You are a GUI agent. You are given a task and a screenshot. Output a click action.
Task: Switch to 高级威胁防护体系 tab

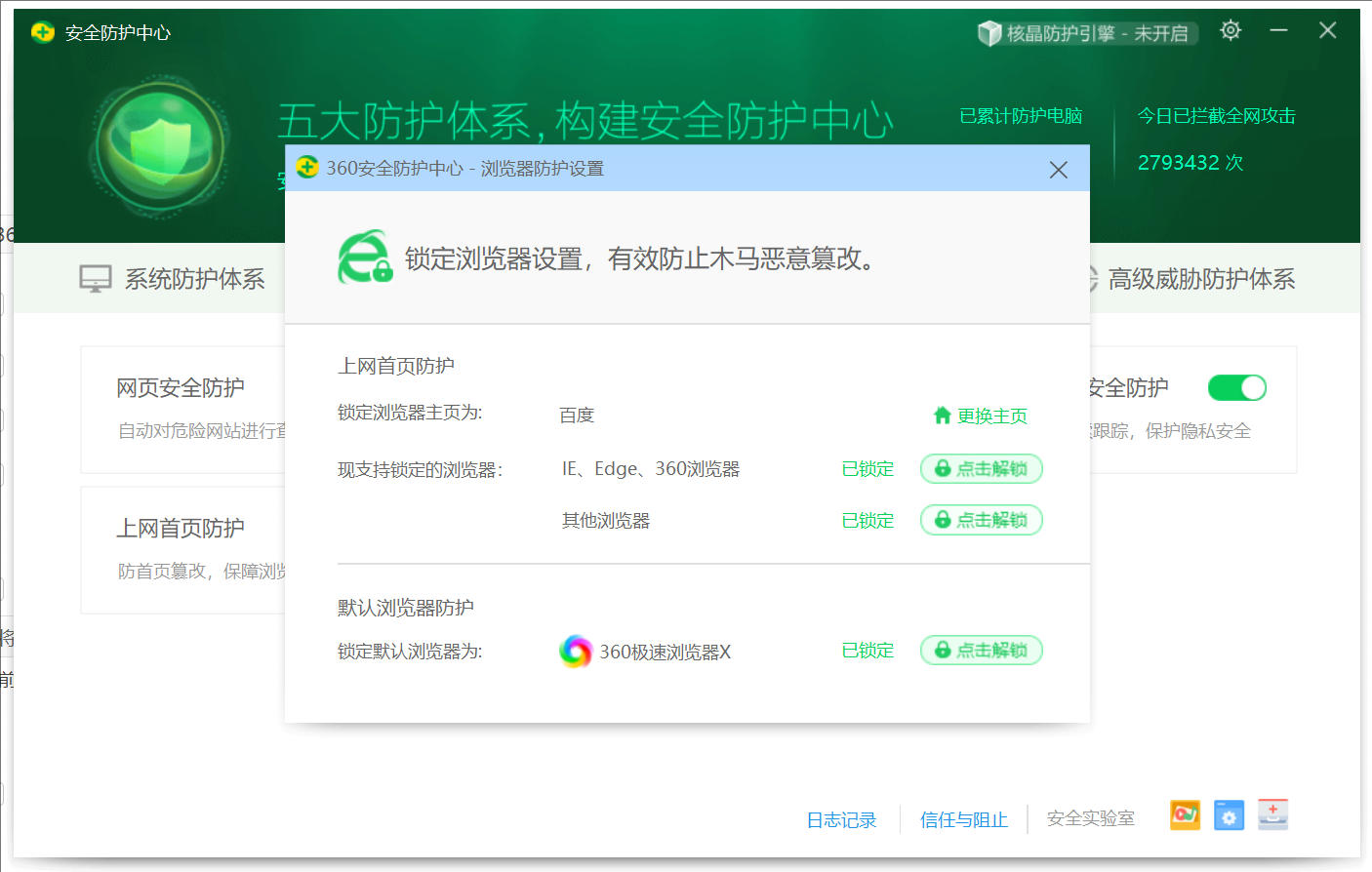[x=1190, y=279]
